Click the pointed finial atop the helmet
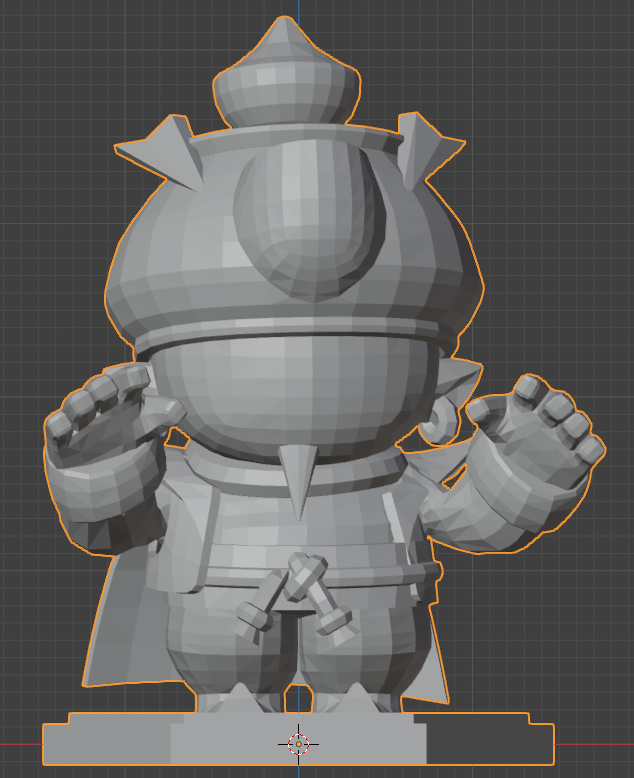The width and height of the screenshot is (634, 778). [287, 72]
